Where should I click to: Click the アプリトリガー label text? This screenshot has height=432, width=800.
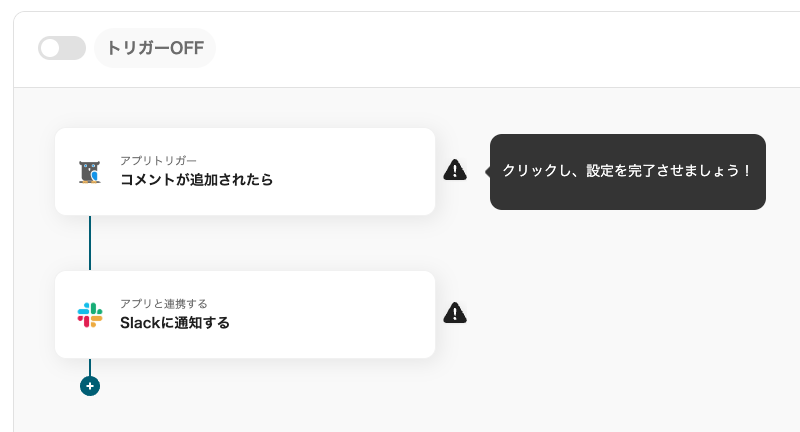[158, 160]
